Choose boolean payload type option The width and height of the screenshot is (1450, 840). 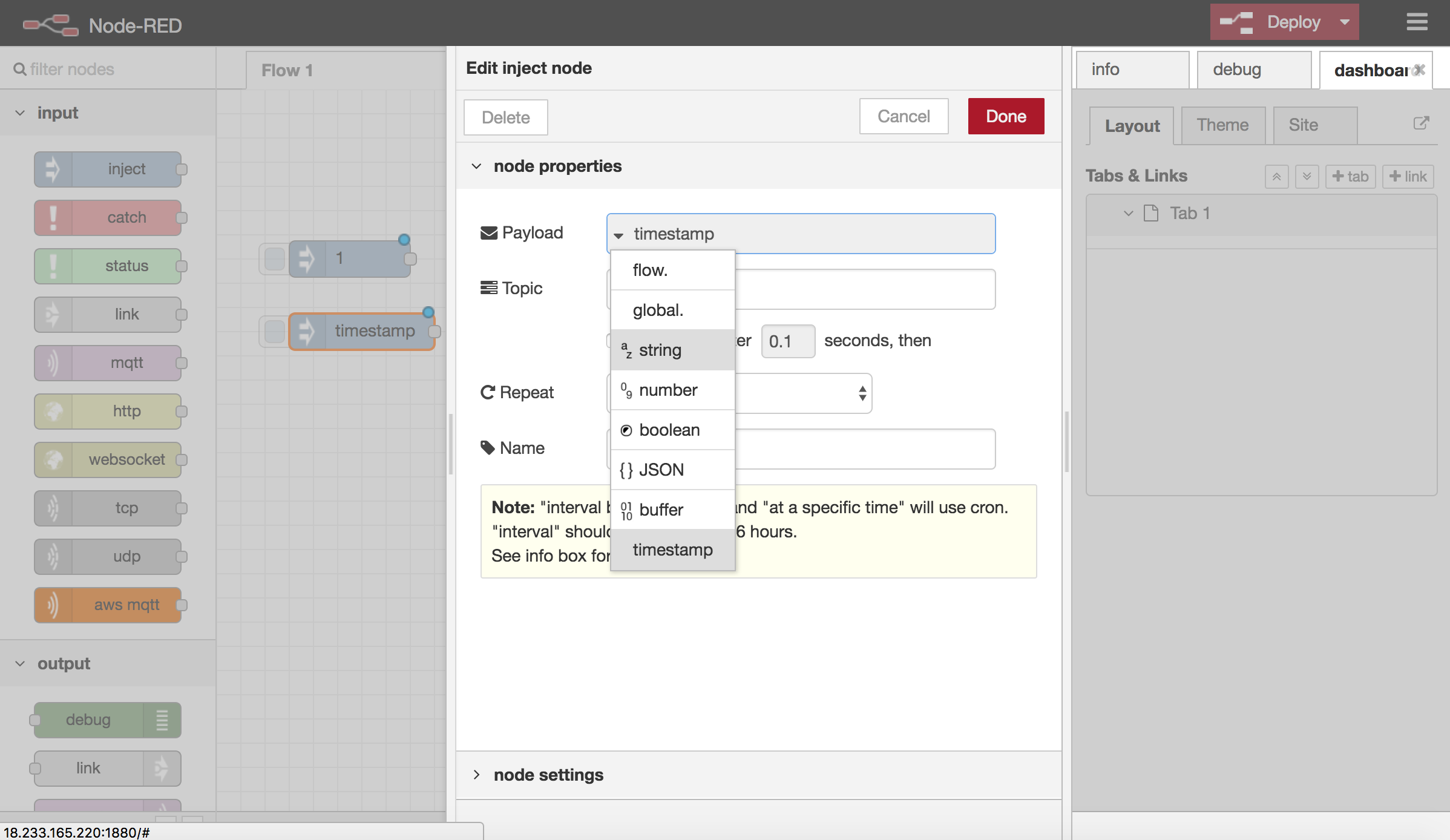(x=672, y=430)
